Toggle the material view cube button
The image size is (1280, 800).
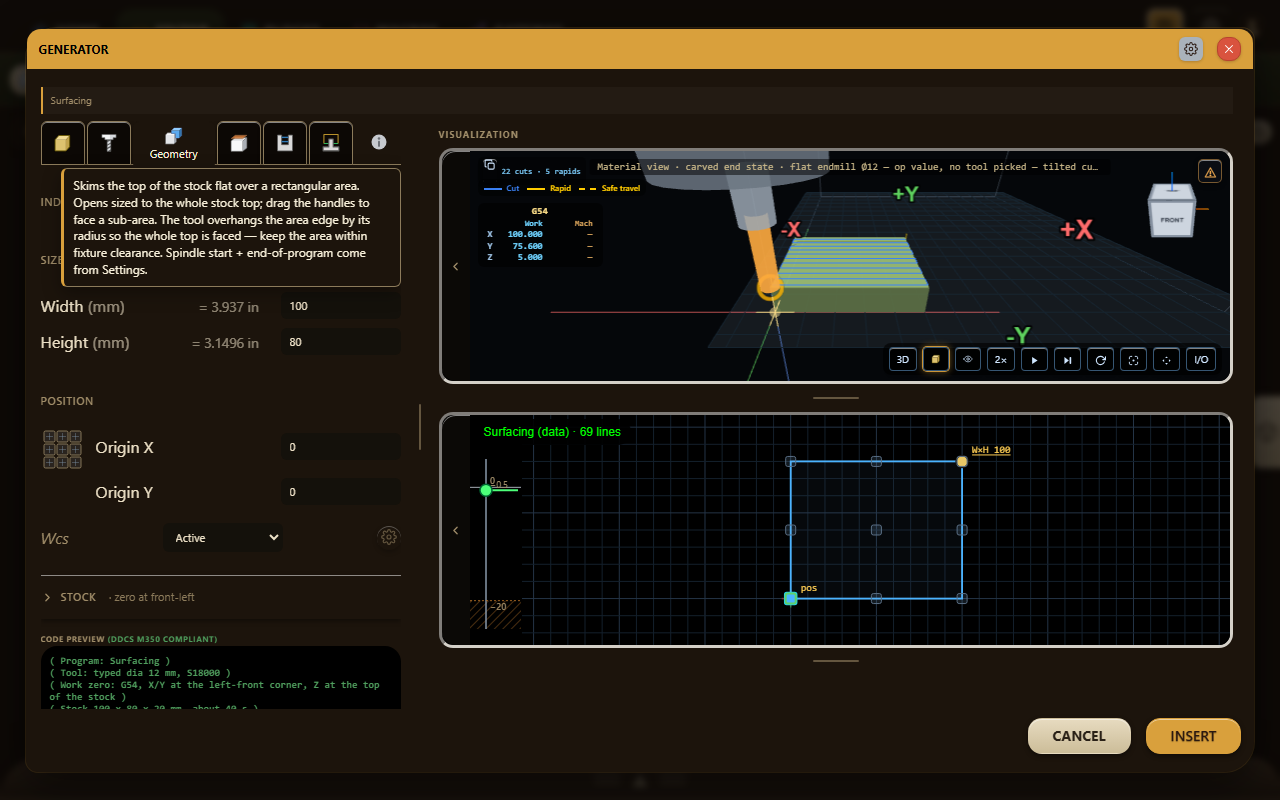tap(936, 359)
